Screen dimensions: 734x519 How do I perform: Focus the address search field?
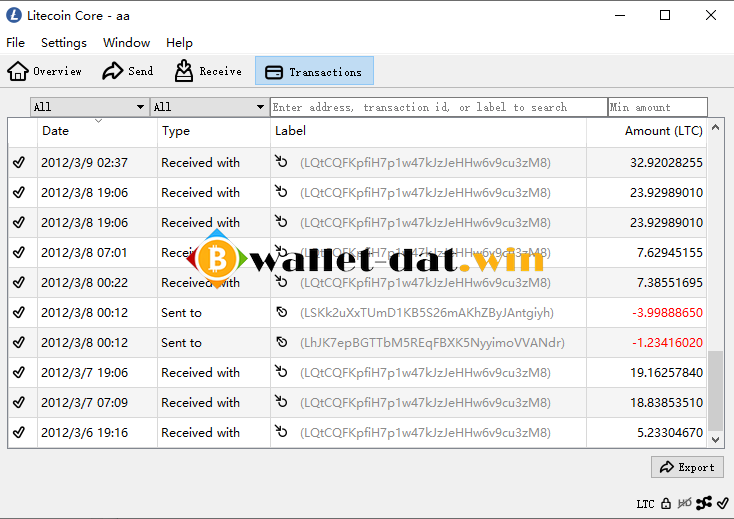click(439, 107)
